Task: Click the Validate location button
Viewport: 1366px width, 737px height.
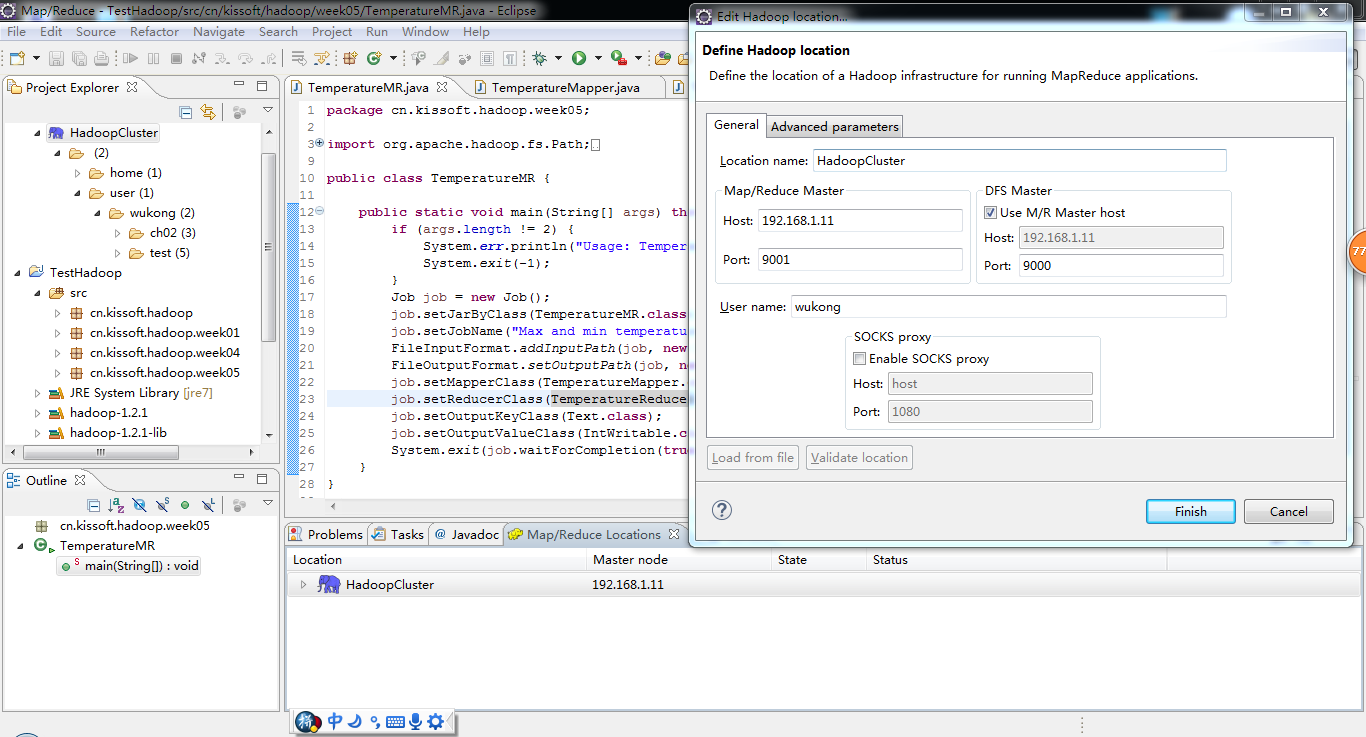Action: point(859,457)
